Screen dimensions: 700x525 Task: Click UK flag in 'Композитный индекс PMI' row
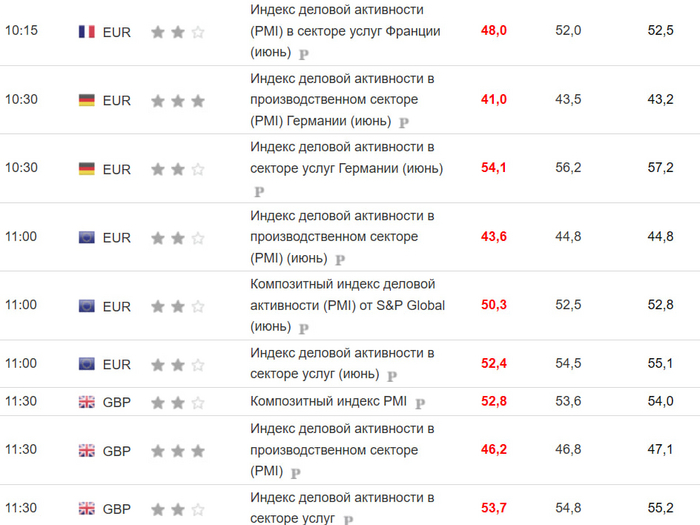[x=86, y=402]
